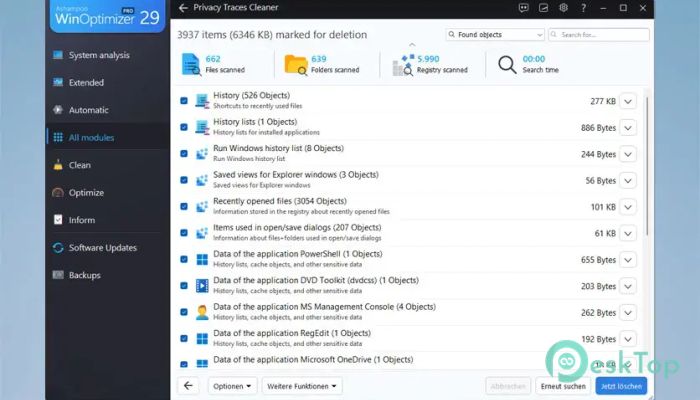Click the DVD Toolkit application icon
Image resolution: width=700 pixels, height=400 pixels.
(x=202, y=286)
